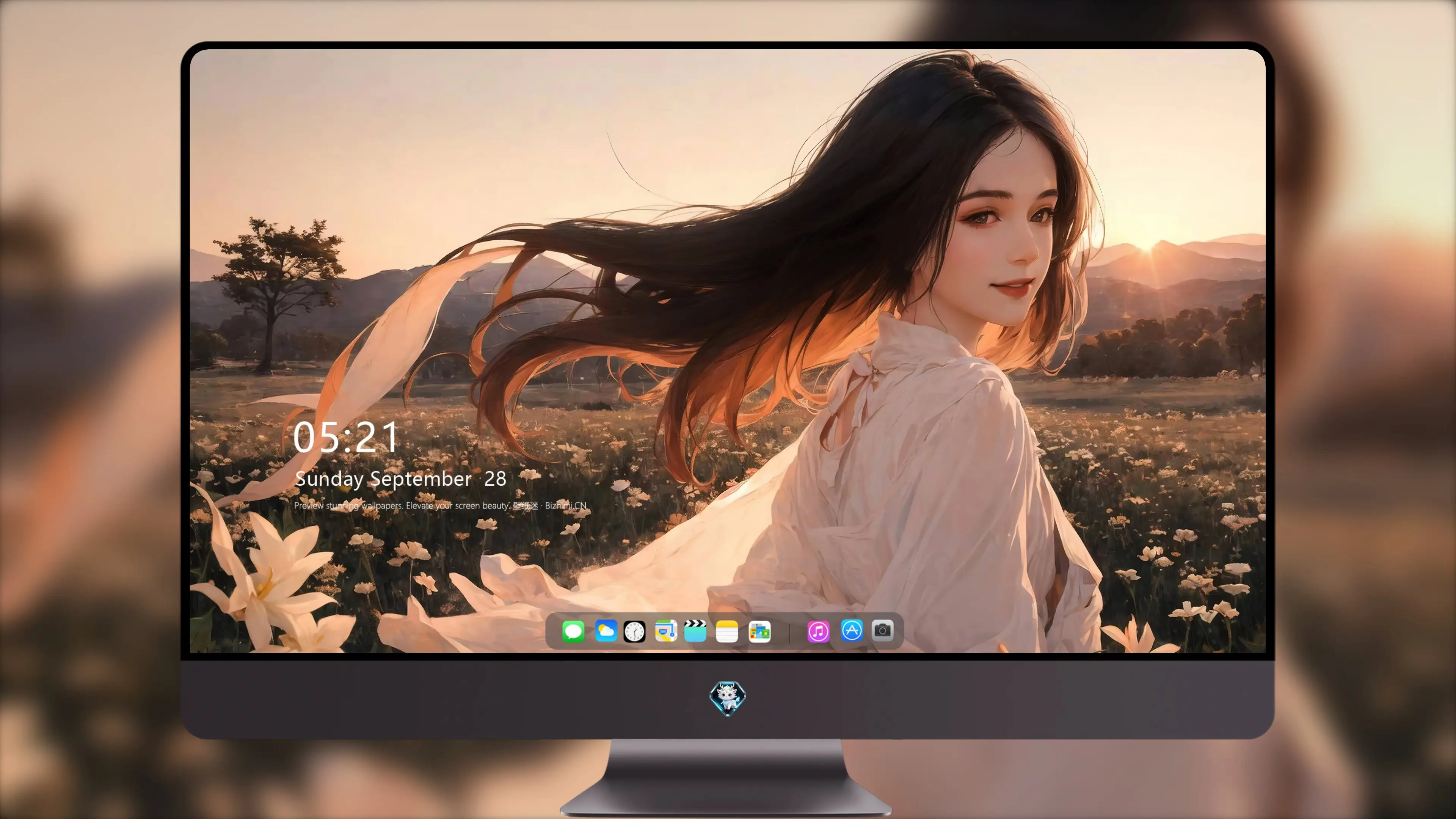Open the colorful collage app icon in the dock
Screen dimensions: 1456x819
[759, 631]
